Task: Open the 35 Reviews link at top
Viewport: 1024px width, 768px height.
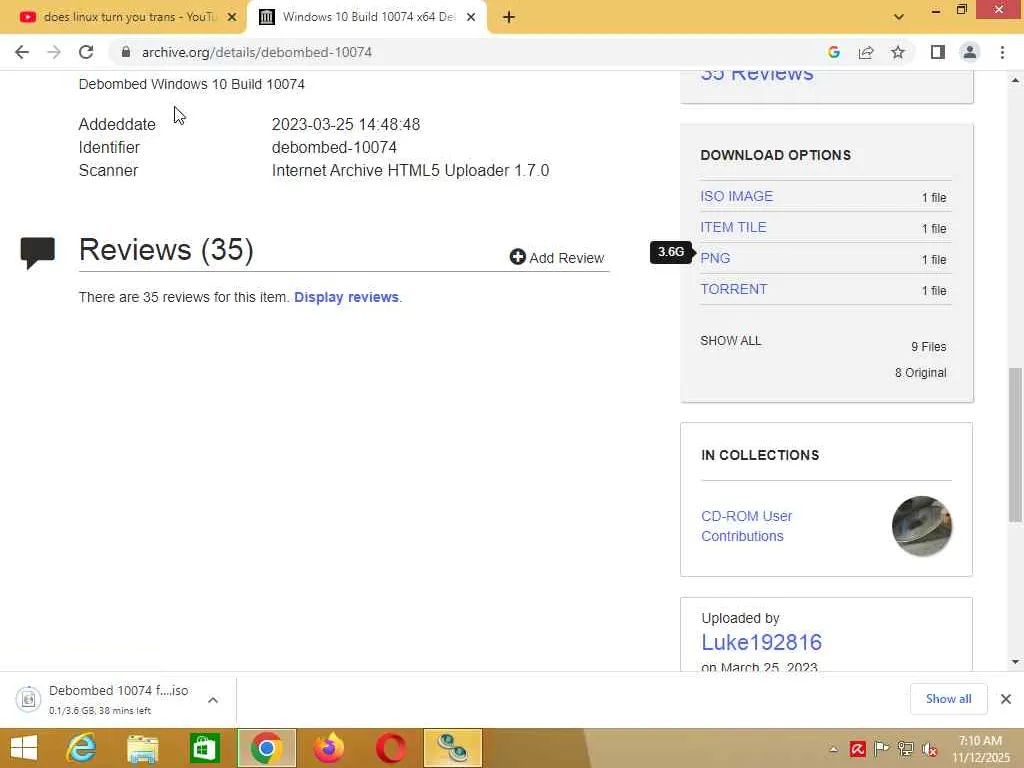Action: point(757,75)
